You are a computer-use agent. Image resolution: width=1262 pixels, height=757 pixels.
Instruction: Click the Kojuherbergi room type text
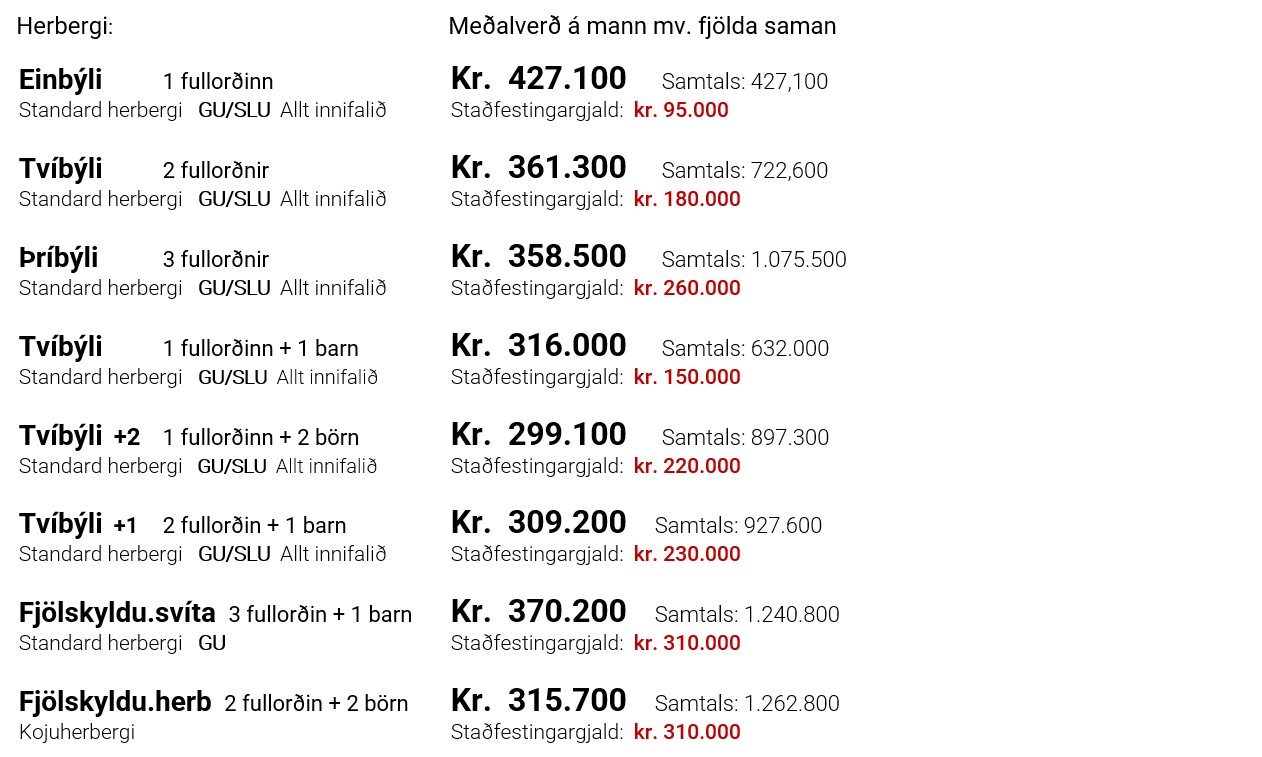[77, 732]
